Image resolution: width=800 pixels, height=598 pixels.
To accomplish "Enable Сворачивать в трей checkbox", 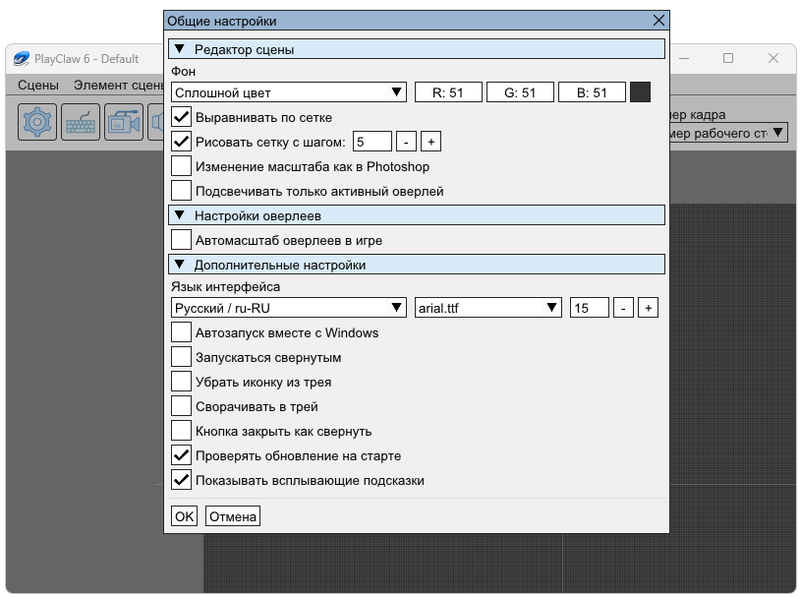I will click(181, 406).
